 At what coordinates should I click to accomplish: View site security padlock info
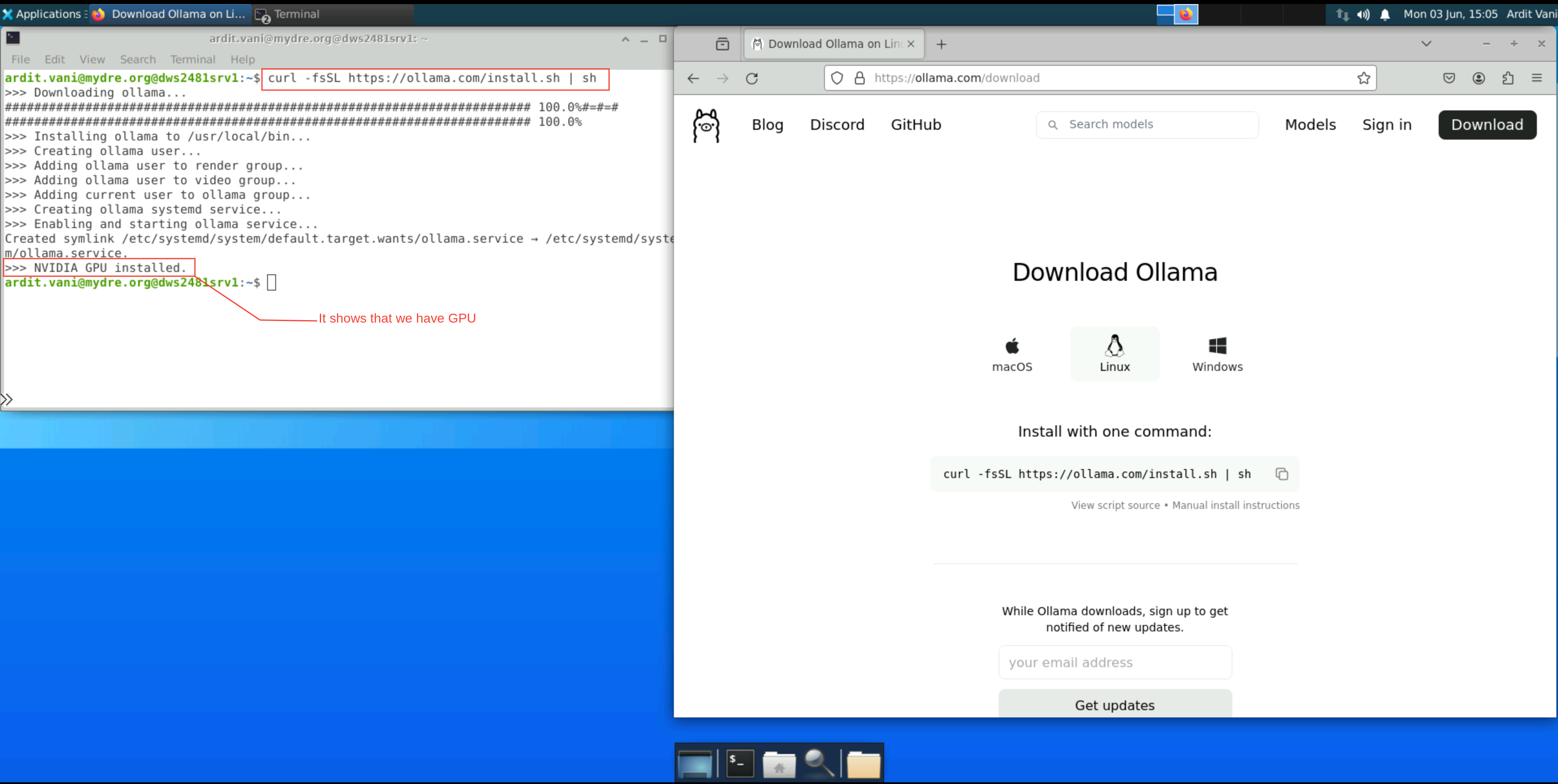click(859, 78)
